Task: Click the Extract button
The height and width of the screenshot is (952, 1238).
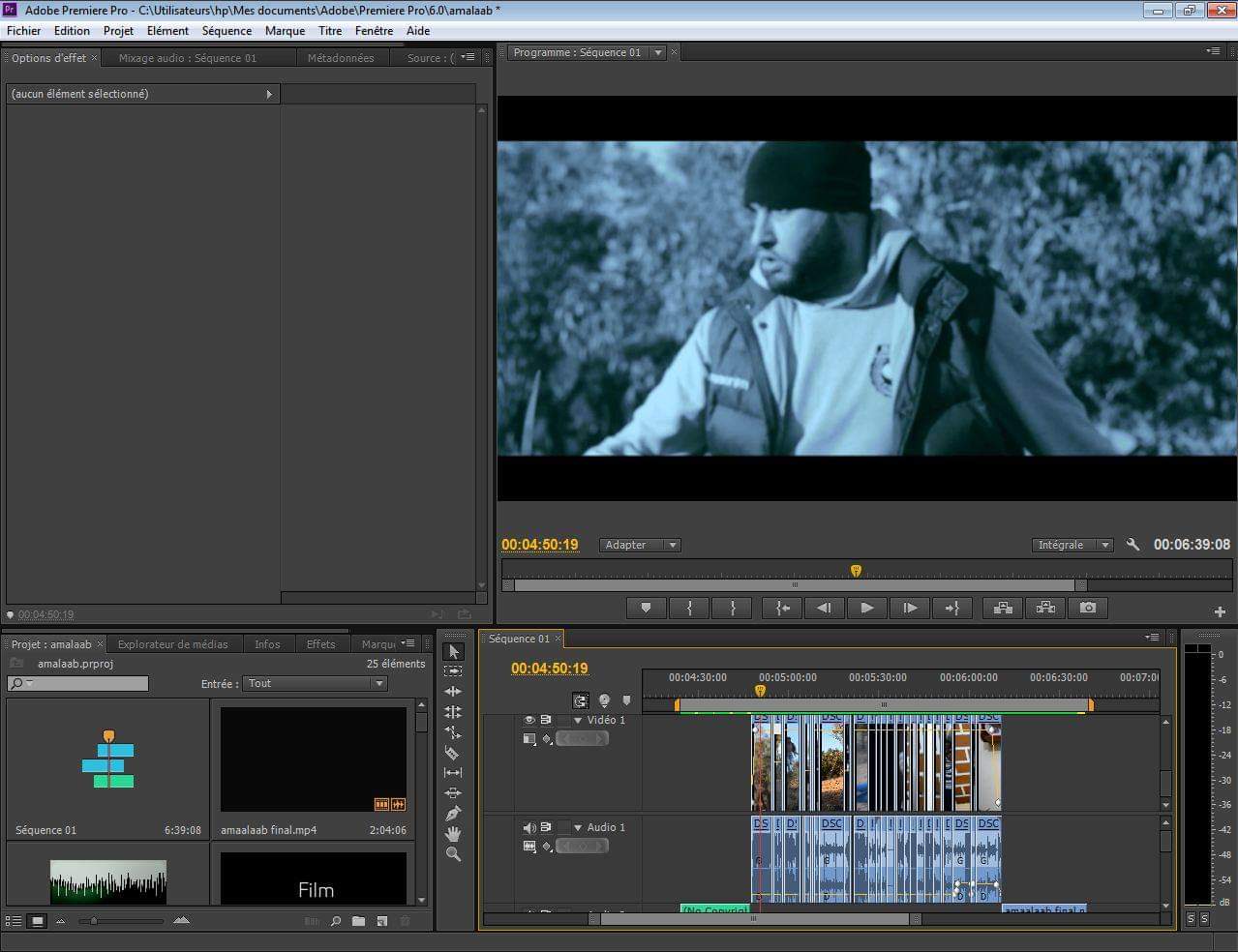Action: tap(1045, 608)
